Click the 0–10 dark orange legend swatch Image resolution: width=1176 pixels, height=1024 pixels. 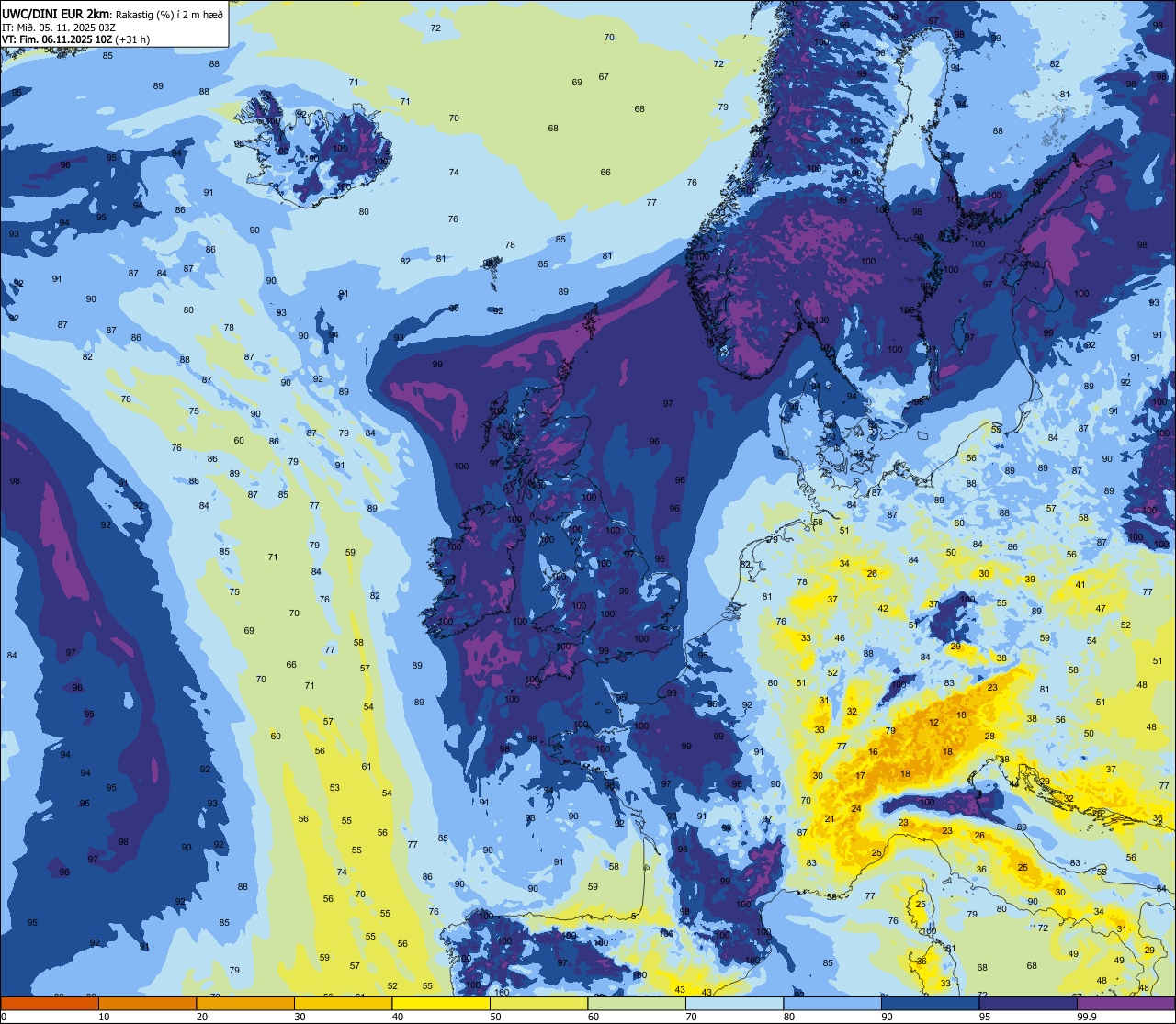[x=50, y=1003]
